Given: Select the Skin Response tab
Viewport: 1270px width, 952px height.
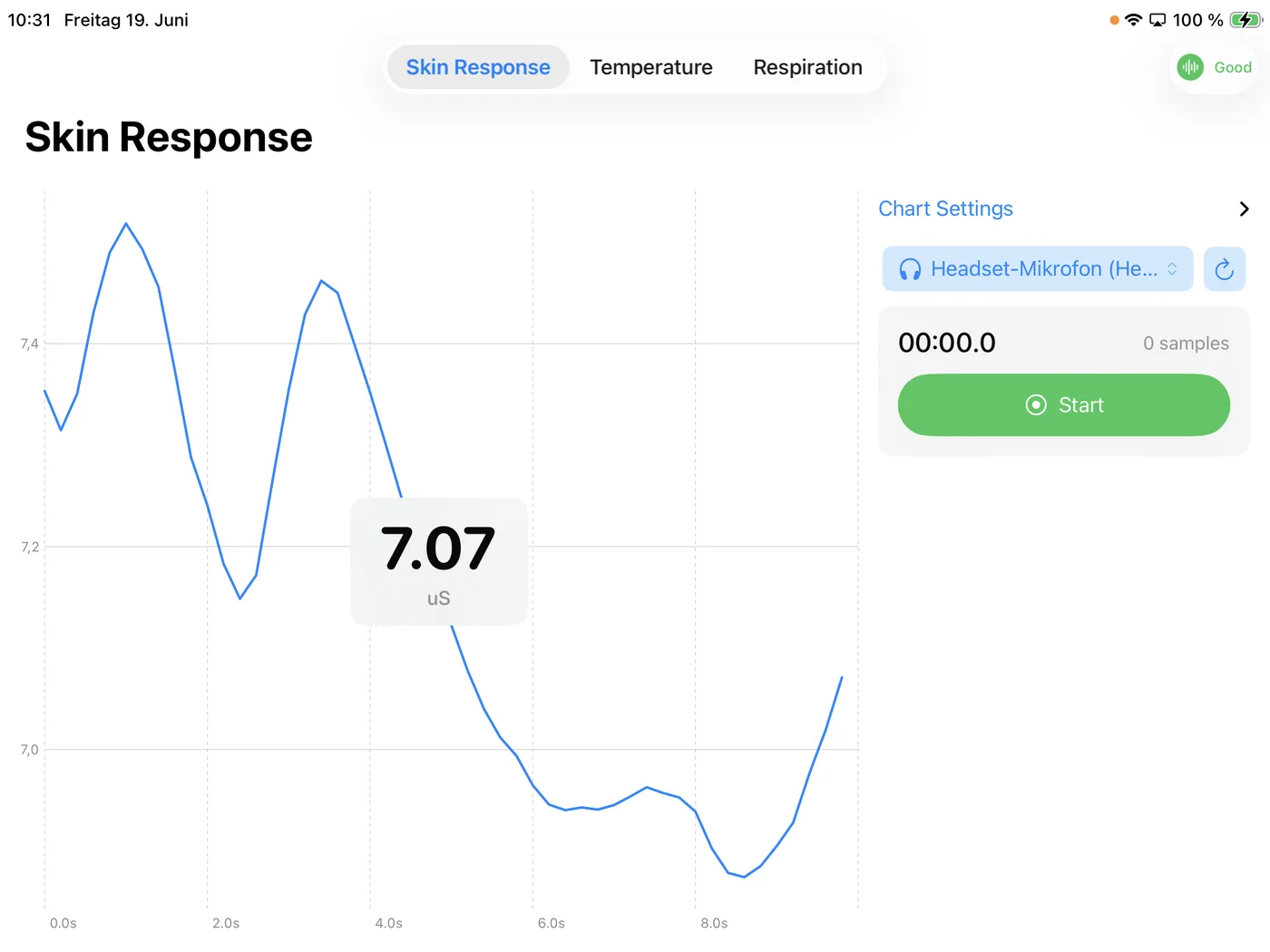Looking at the screenshot, I should click(478, 67).
